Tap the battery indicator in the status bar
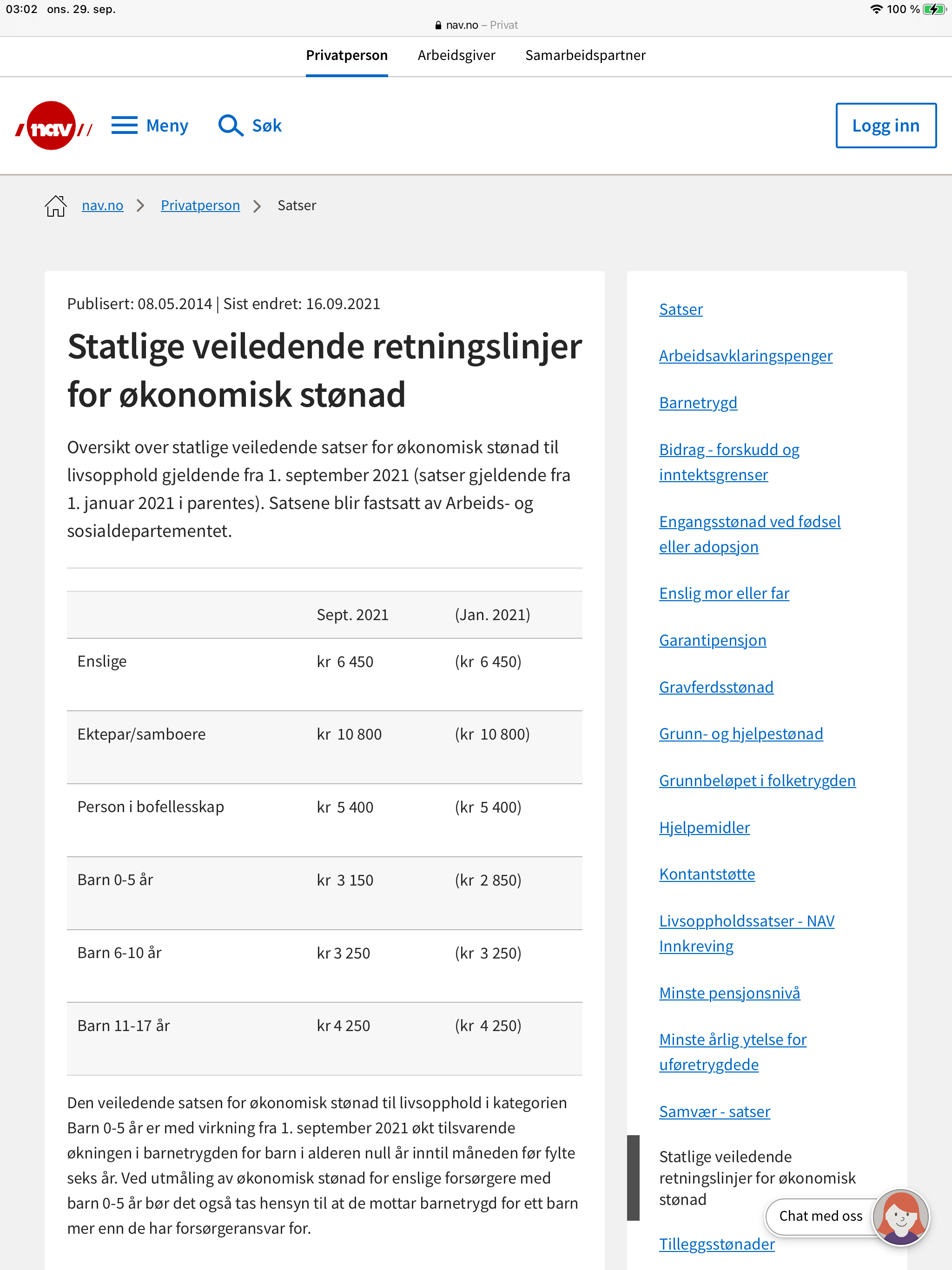Viewport: 952px width, 1270px height. pyautogui.click(x=934, y=9)
